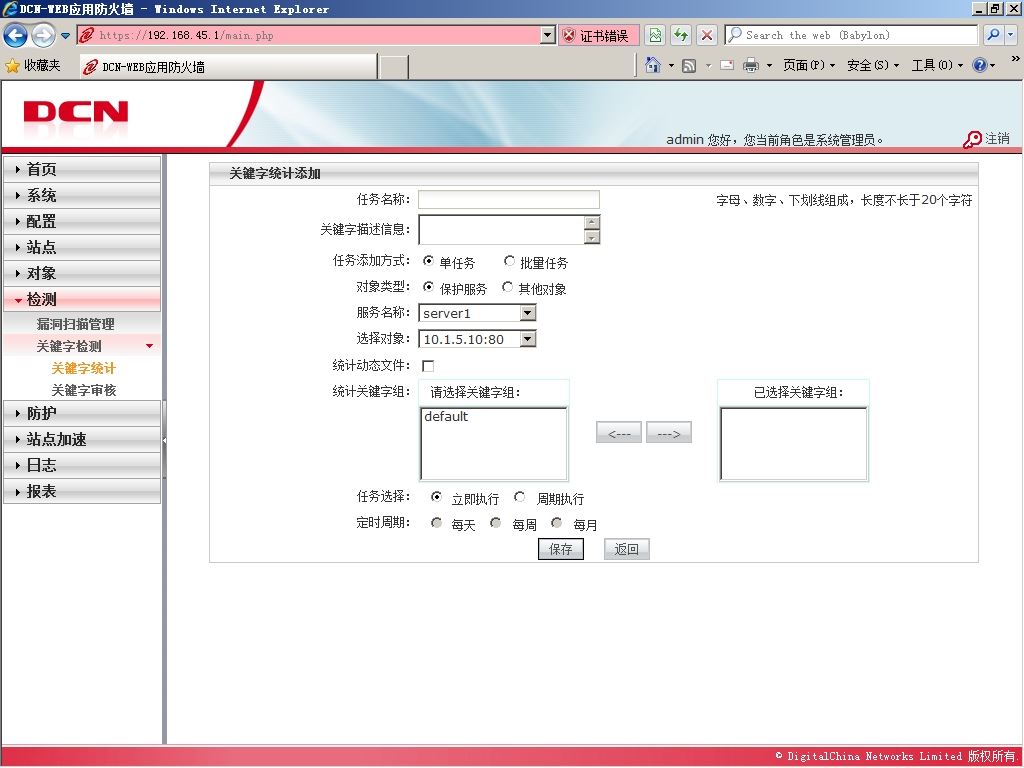Click the sidebar collapse handle

pyautogui.click(x=165, y=441)
